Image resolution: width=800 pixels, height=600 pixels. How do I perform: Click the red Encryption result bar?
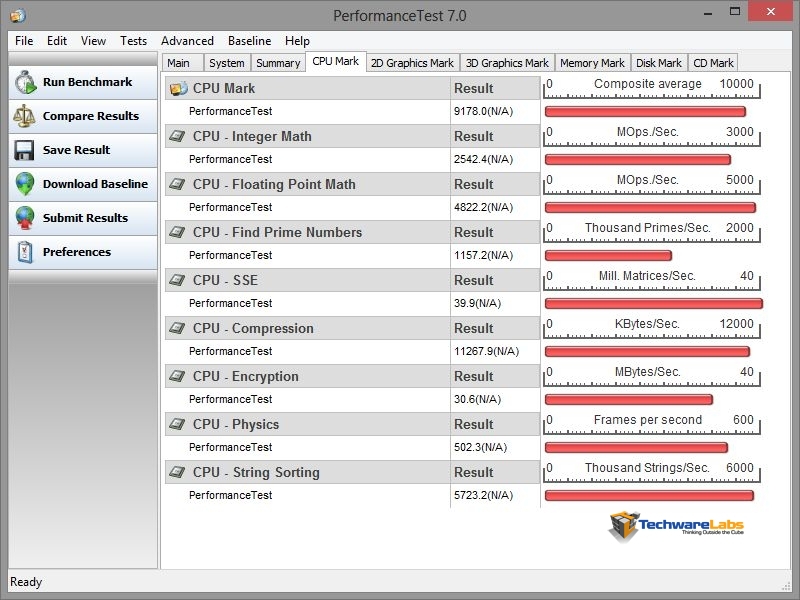(x=629, y=399)
